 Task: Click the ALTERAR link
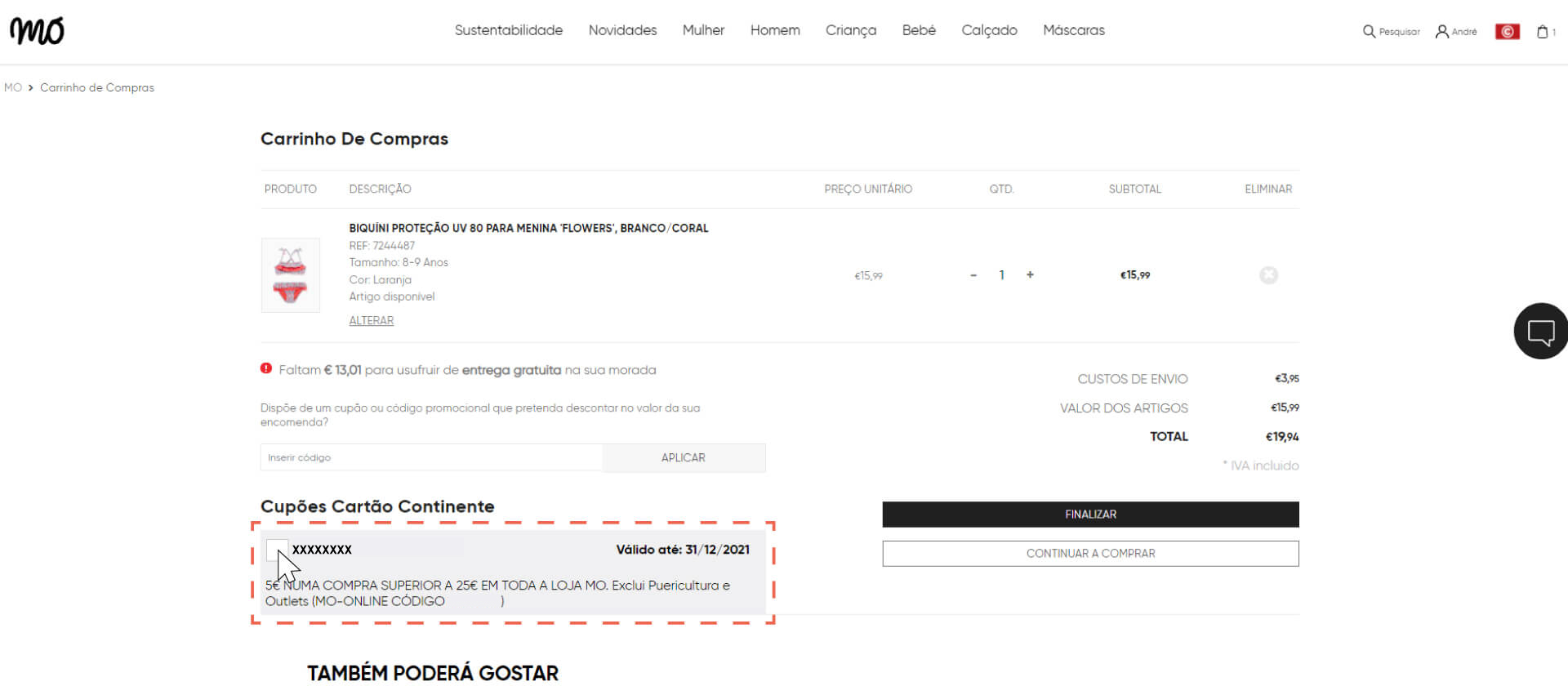pyautogui.click(x=372, y=320)
